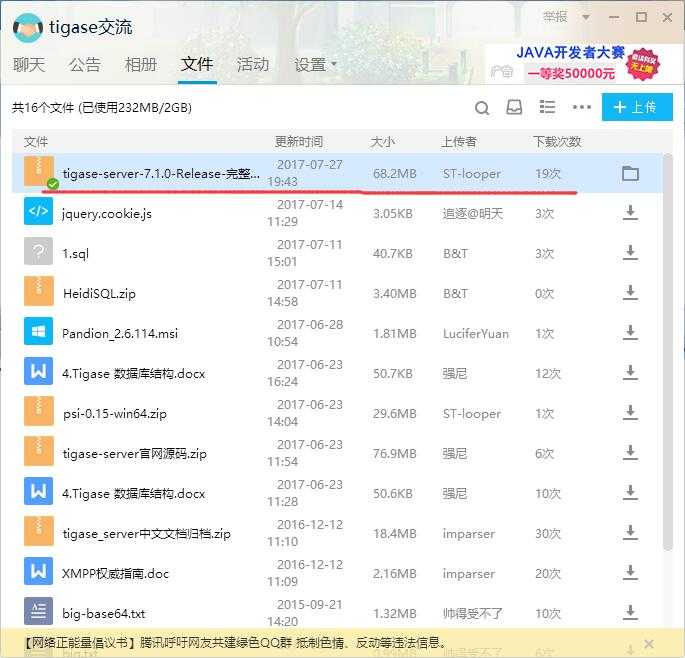Download 4.Tigase docx sized 50.7KB

coord(630,373)
